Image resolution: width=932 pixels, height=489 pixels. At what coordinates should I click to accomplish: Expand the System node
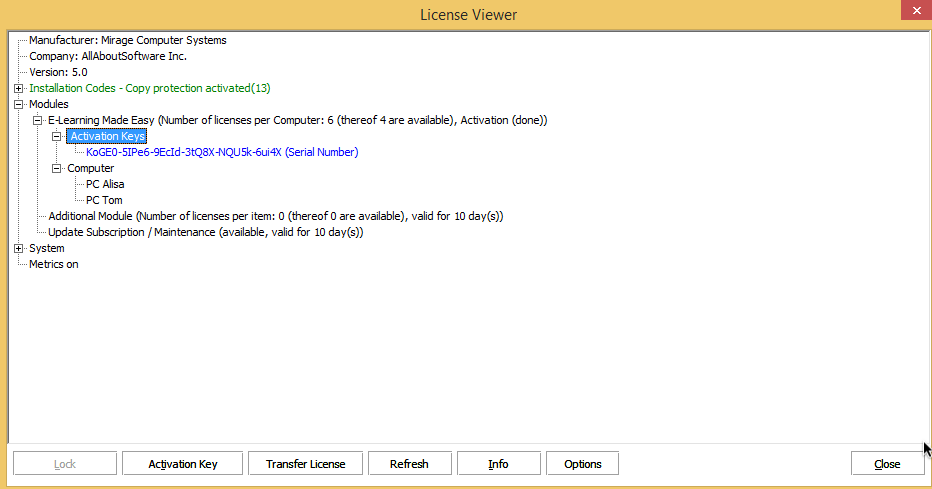(x=18, y=249)
